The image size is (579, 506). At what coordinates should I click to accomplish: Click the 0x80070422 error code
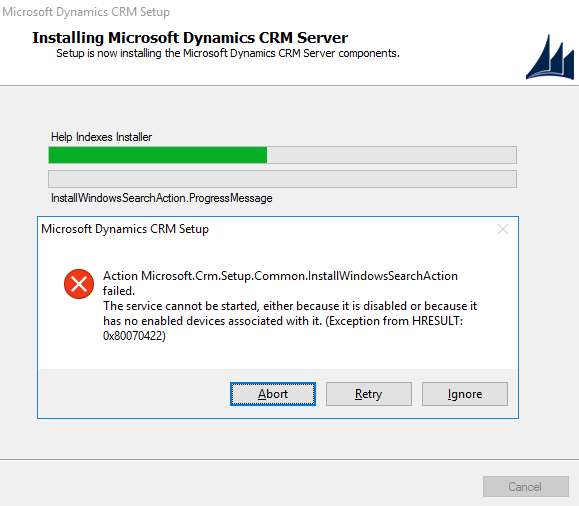134,336
